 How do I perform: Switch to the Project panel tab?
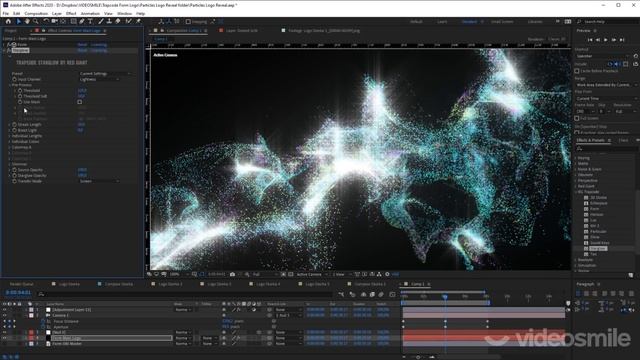[x=11, y=31]
